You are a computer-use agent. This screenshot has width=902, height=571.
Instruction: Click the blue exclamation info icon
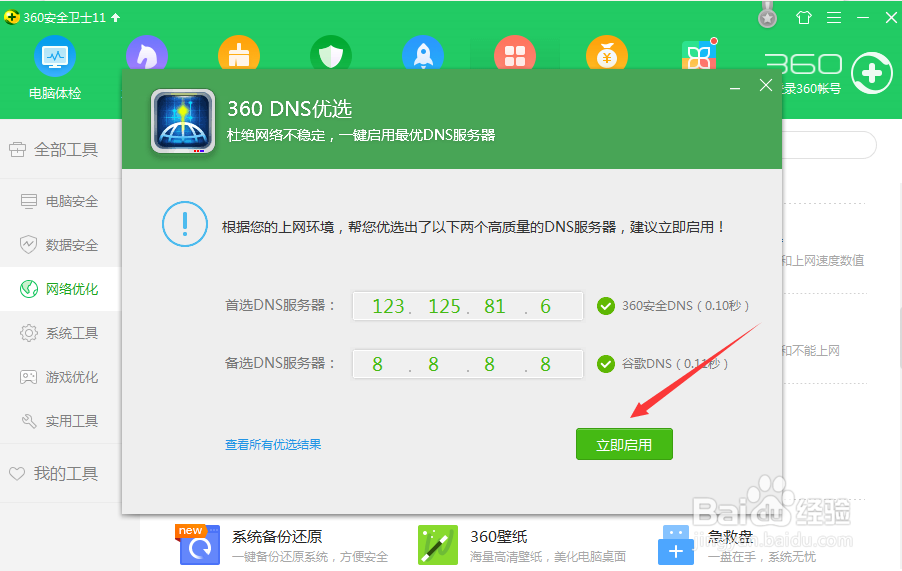185,224
